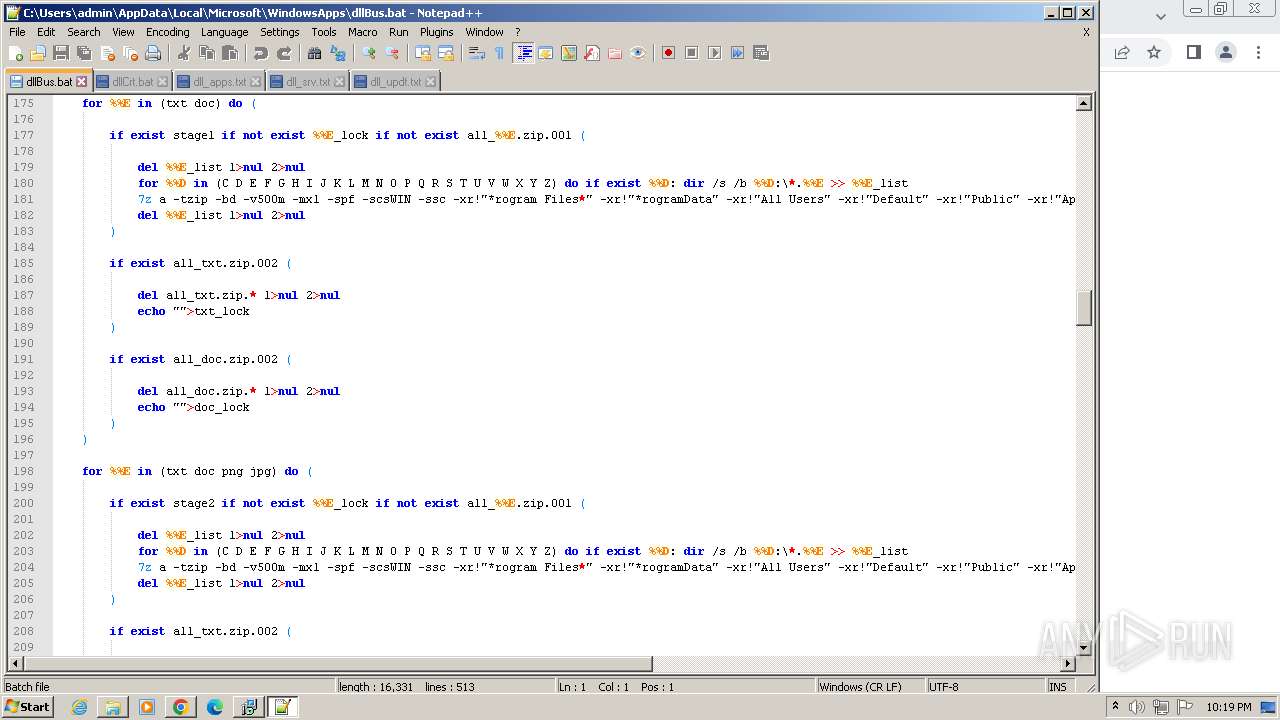The image size is (1280, 720).
Task: Click the Save All toolbar icon
Action: (84, 53)
